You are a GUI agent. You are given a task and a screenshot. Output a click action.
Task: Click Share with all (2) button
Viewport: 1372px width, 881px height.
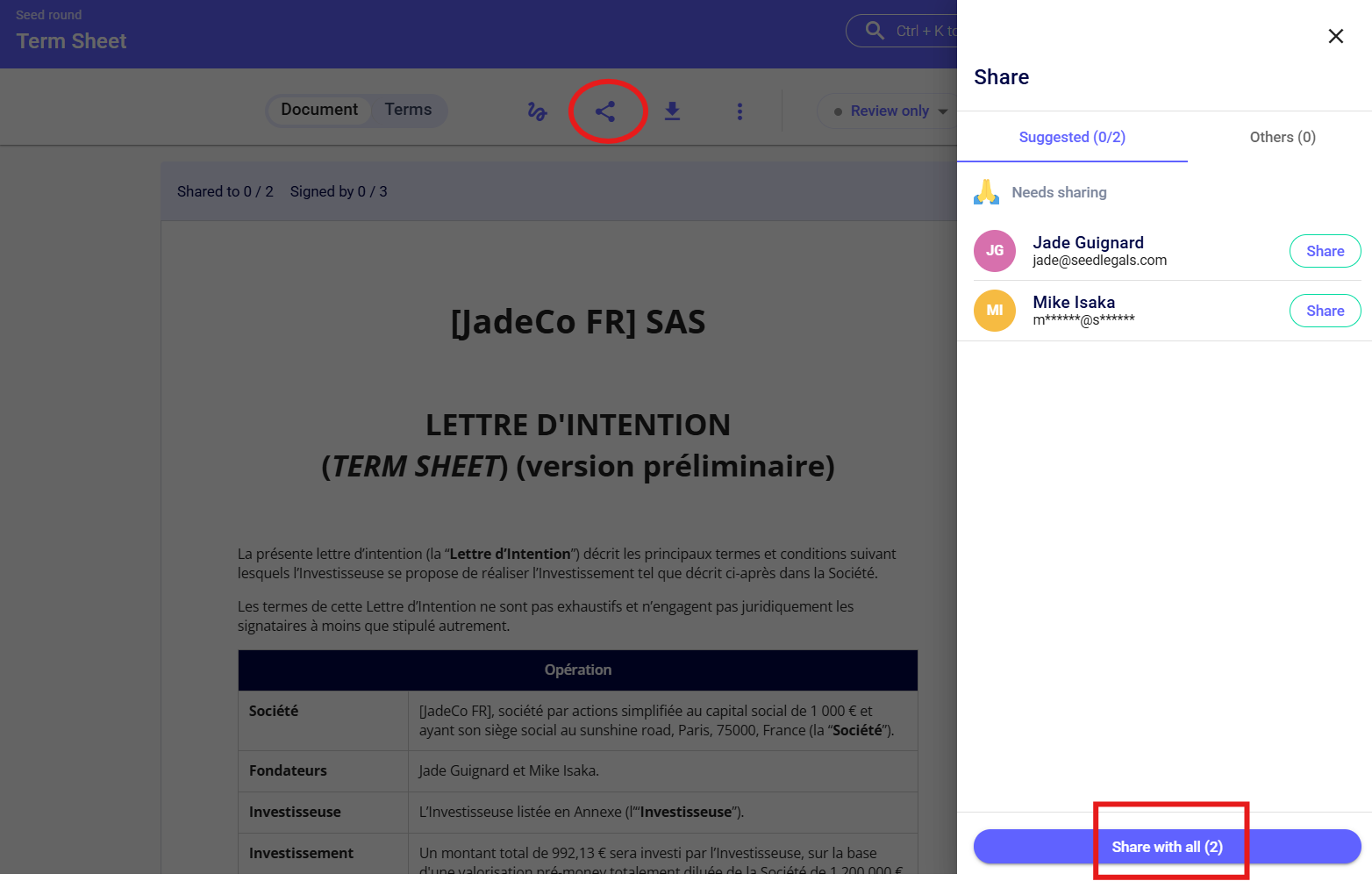tap(1166, 847)
